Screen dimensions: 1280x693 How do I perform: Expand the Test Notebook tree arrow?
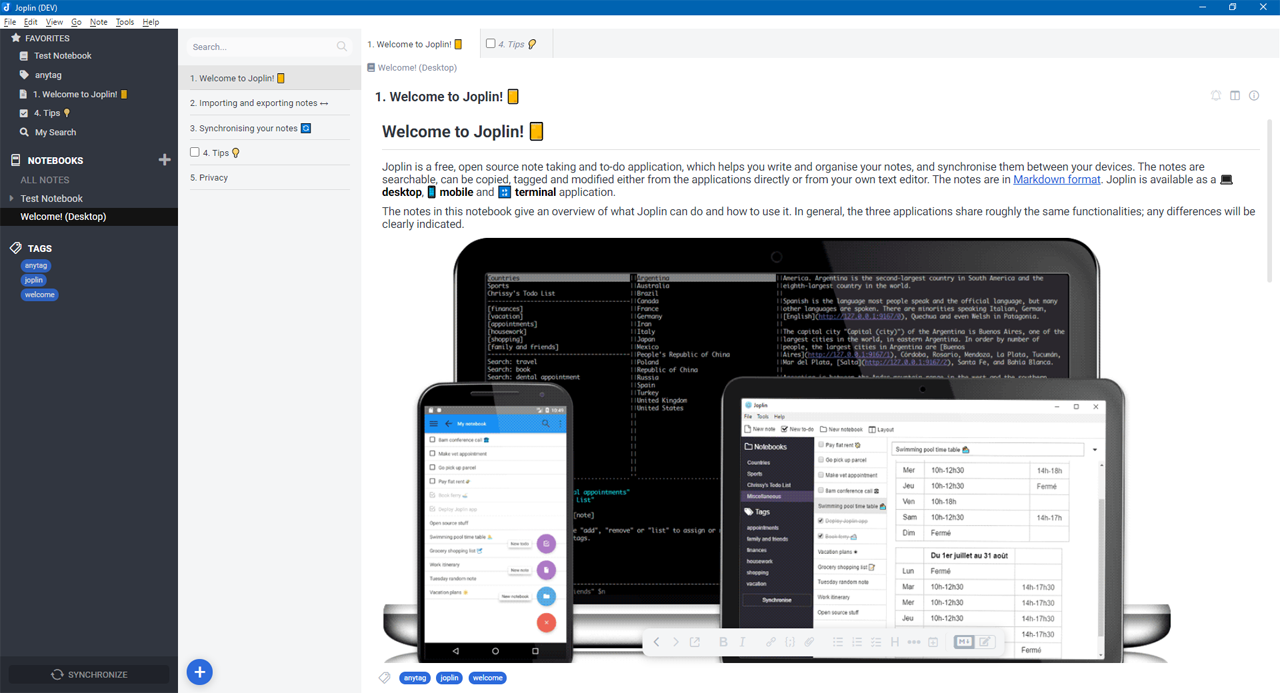tap(11, 199)
